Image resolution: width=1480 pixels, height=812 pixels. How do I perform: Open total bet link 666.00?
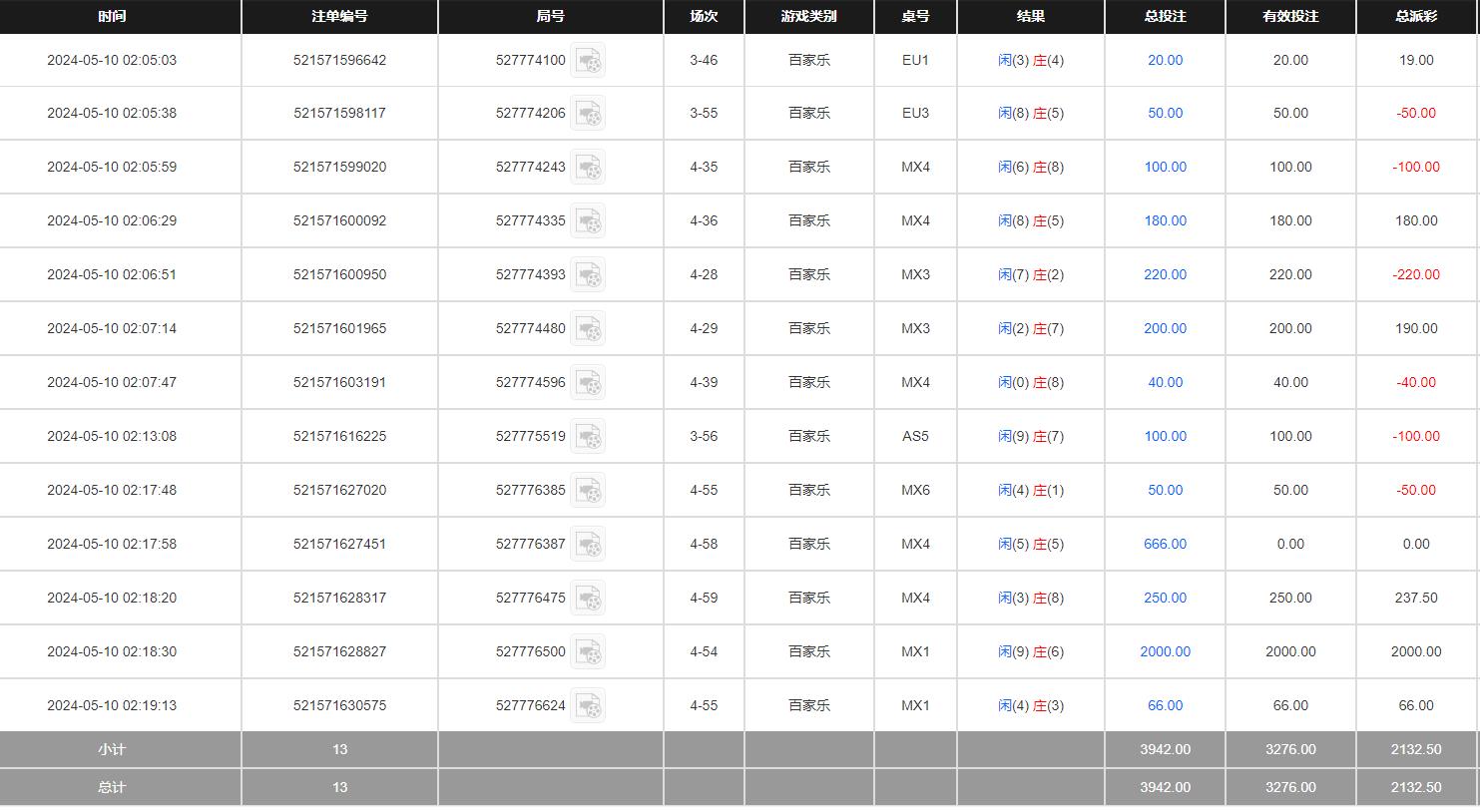pyautogui.click(x=1165, y=544)
